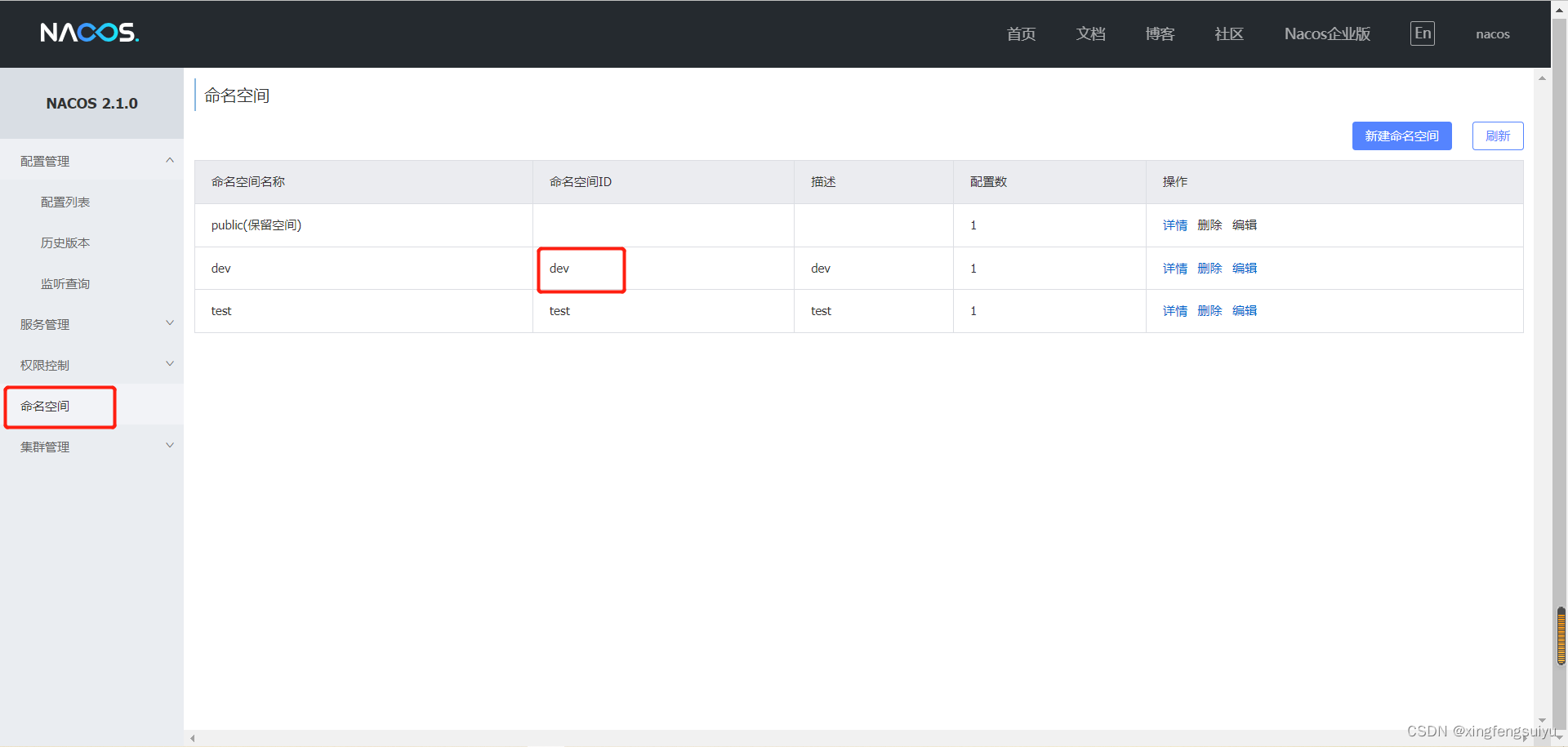This screenshot has height=747, width=1568.
Task: Click 编辑 for the test namespace
Action: [x=1245, y=311]
